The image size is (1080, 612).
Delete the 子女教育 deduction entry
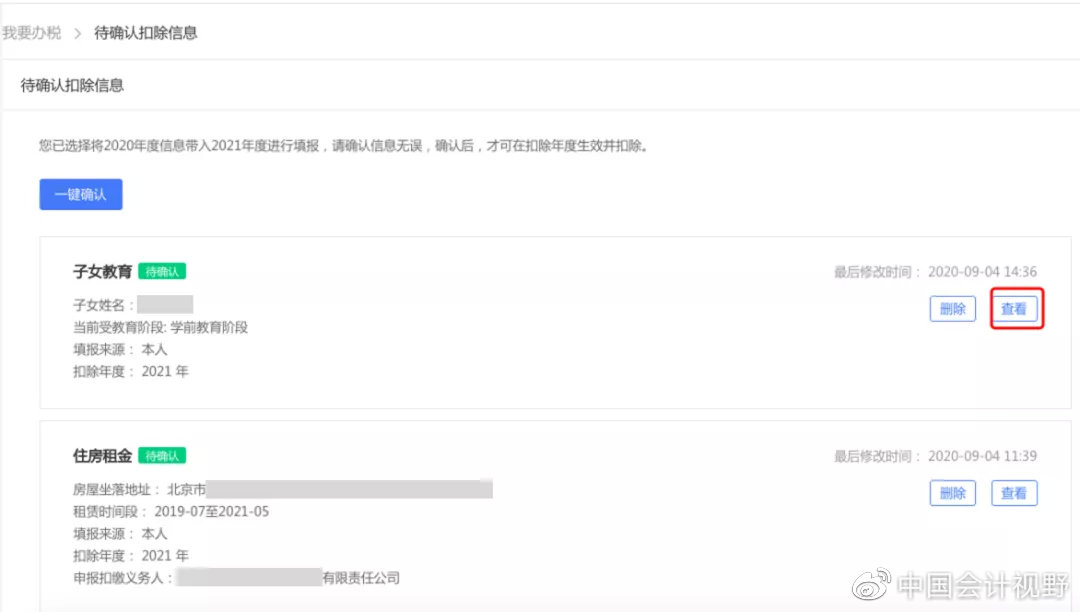[953, 308]
